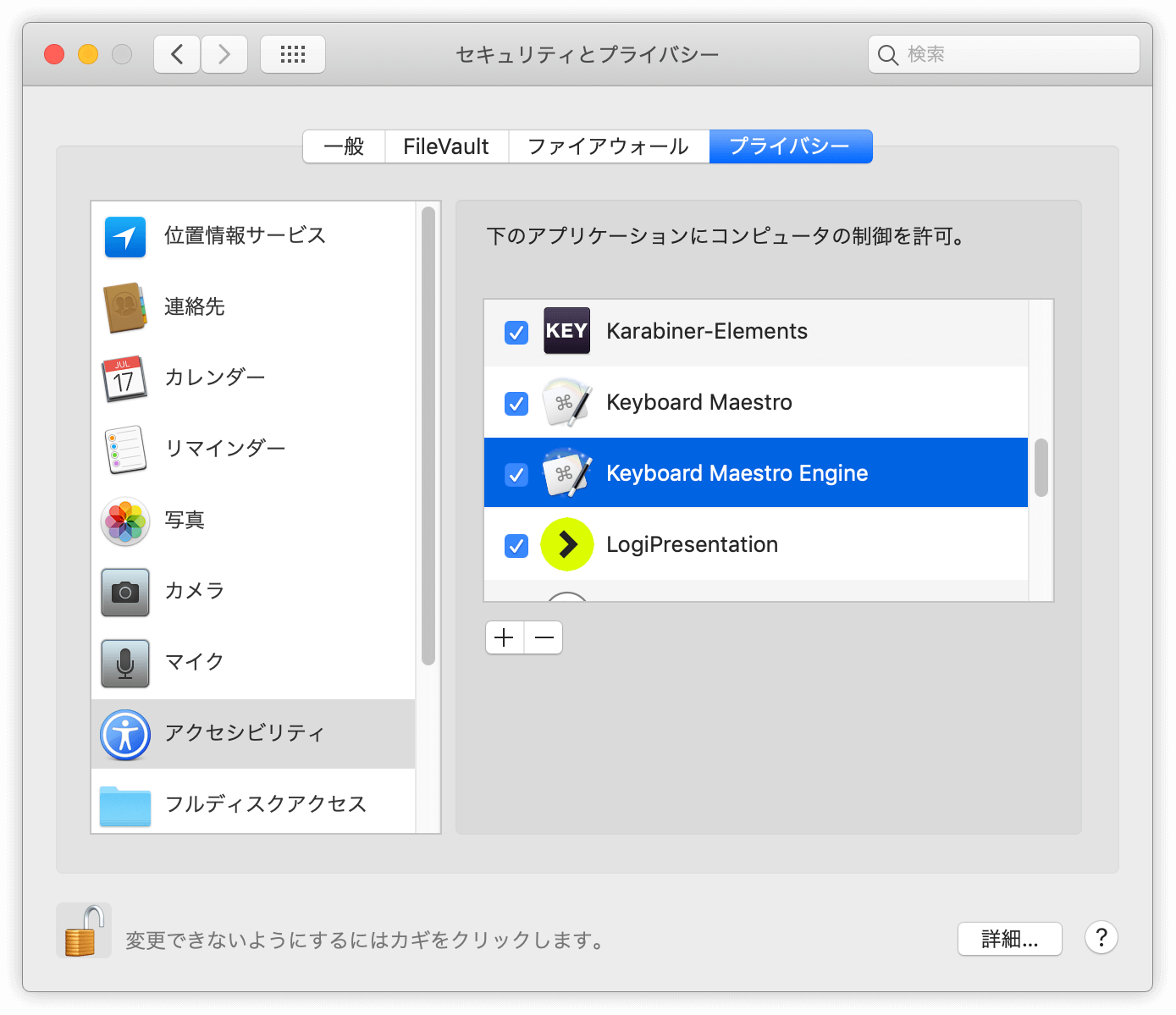Click the Reminders list icon
Image resolution: width=1176 pixels, height=1015 pixels.
(x=125, y=450)
